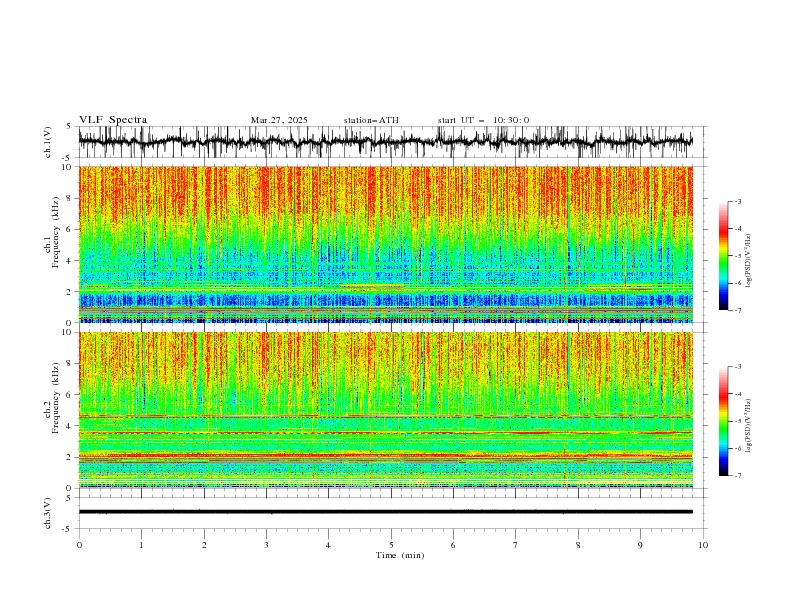Click the ch.2 colorbar 'log(PSD)(V²/Hz)' label

pos(749,425)
